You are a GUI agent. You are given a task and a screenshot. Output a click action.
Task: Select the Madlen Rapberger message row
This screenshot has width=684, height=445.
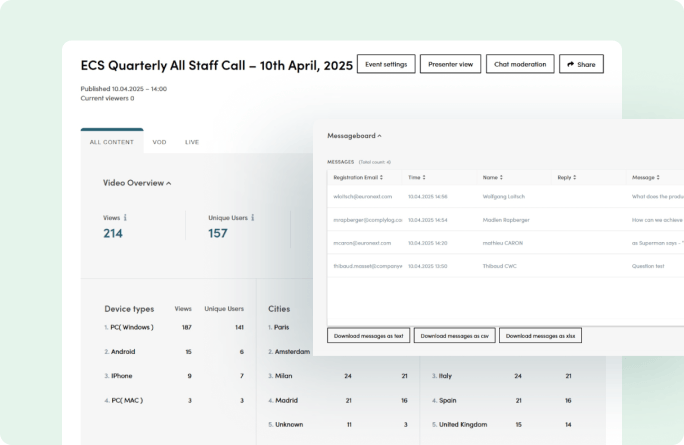pyautogui.click(x=506, y=220)
